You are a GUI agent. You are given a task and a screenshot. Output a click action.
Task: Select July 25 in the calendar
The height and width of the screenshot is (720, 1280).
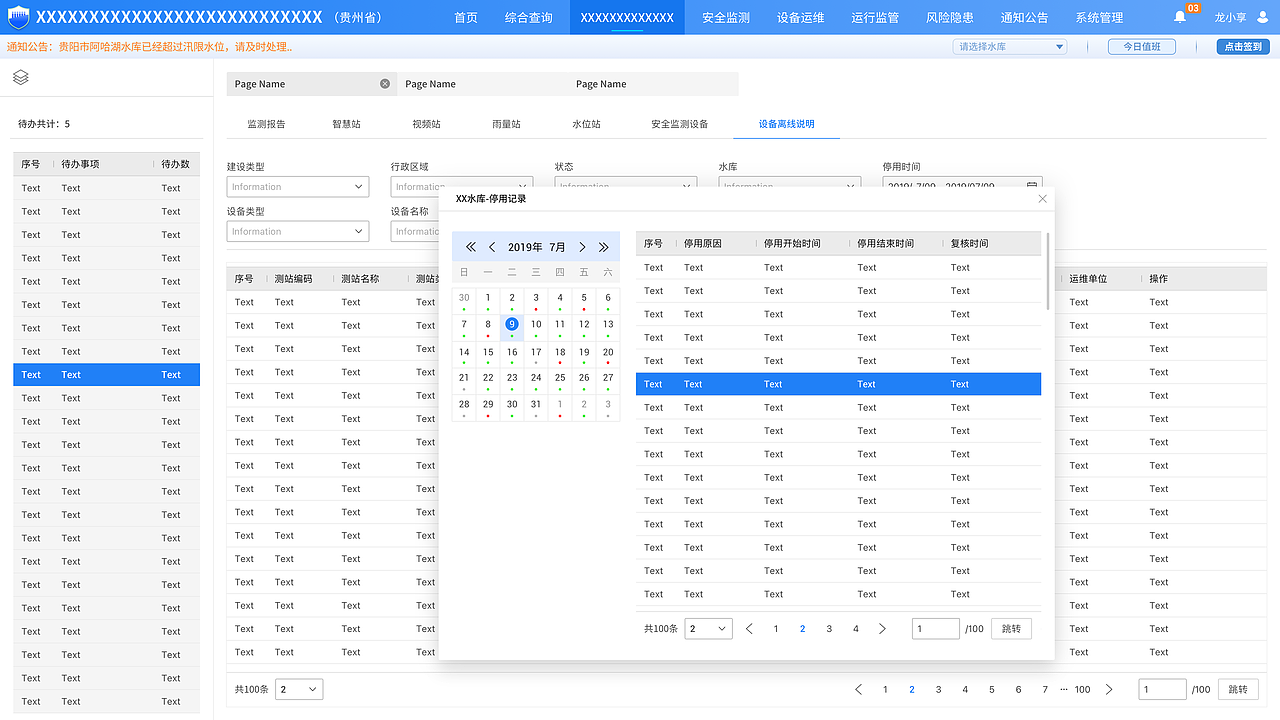(560, 380)
